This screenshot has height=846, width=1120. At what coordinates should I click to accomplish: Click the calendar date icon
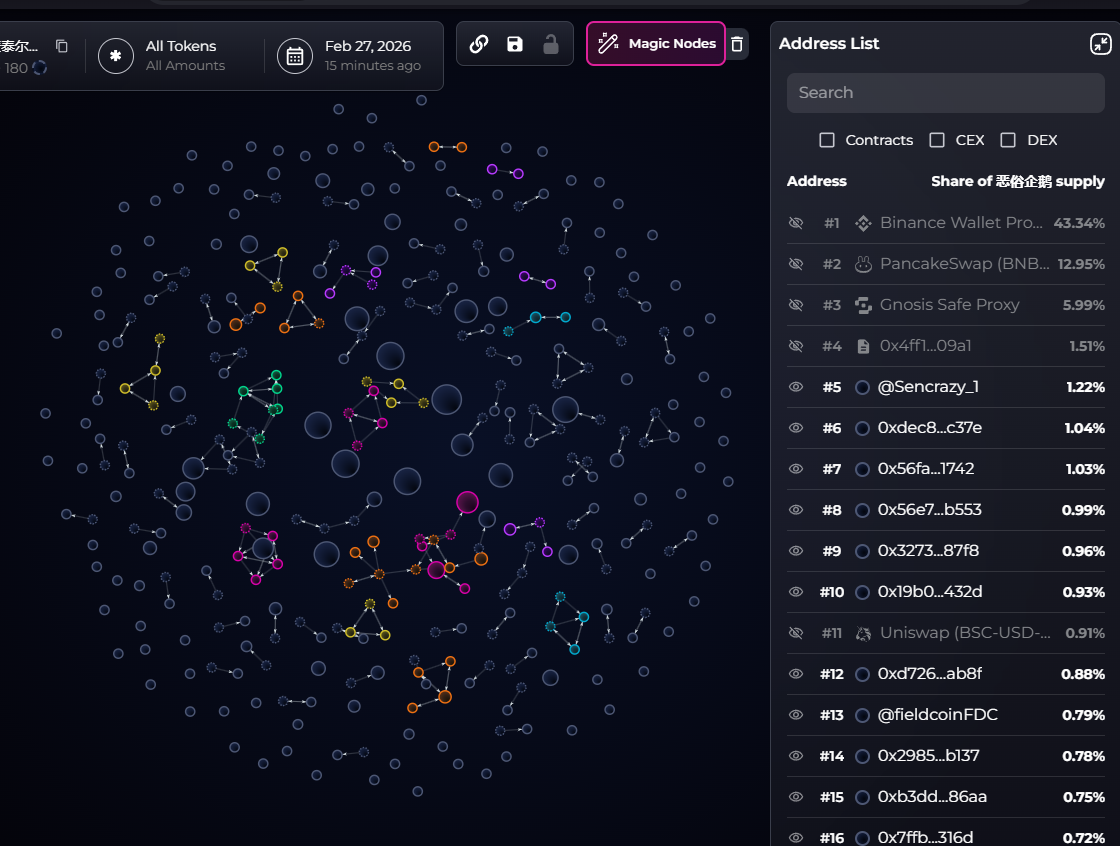(295, 56)
